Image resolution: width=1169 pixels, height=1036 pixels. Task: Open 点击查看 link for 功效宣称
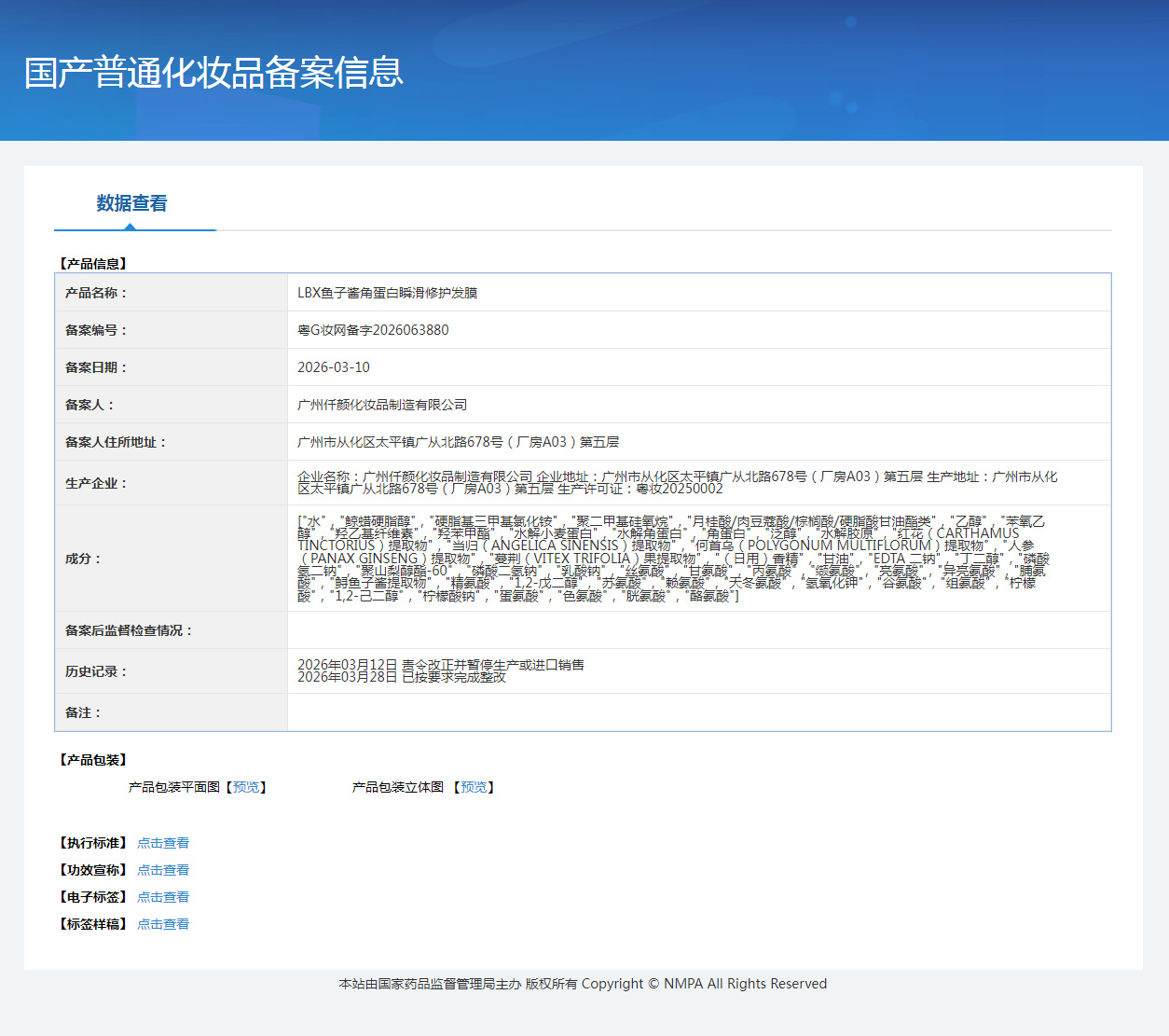click(x=163, y=870)
